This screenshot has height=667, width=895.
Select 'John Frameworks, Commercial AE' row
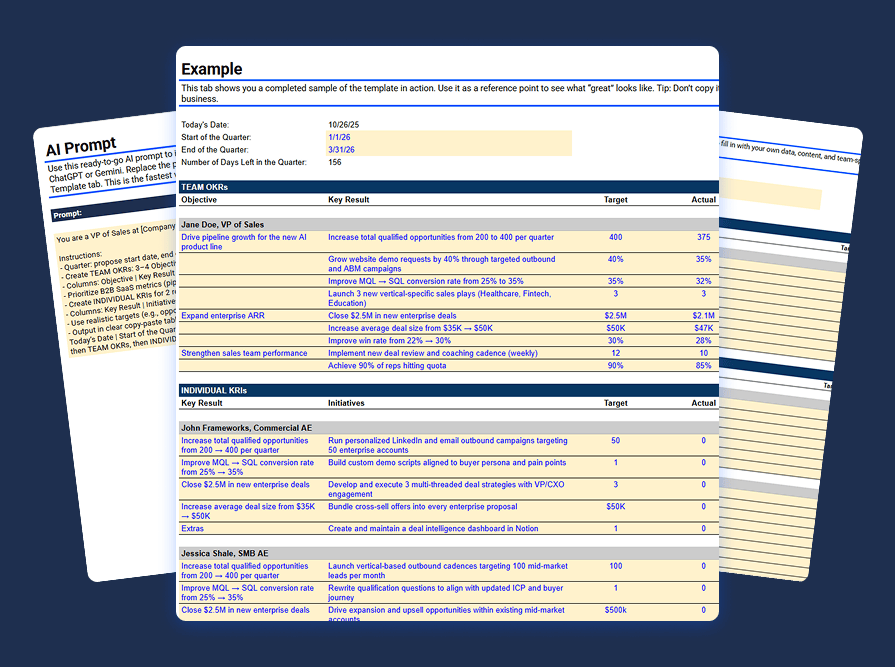[448, 428]
